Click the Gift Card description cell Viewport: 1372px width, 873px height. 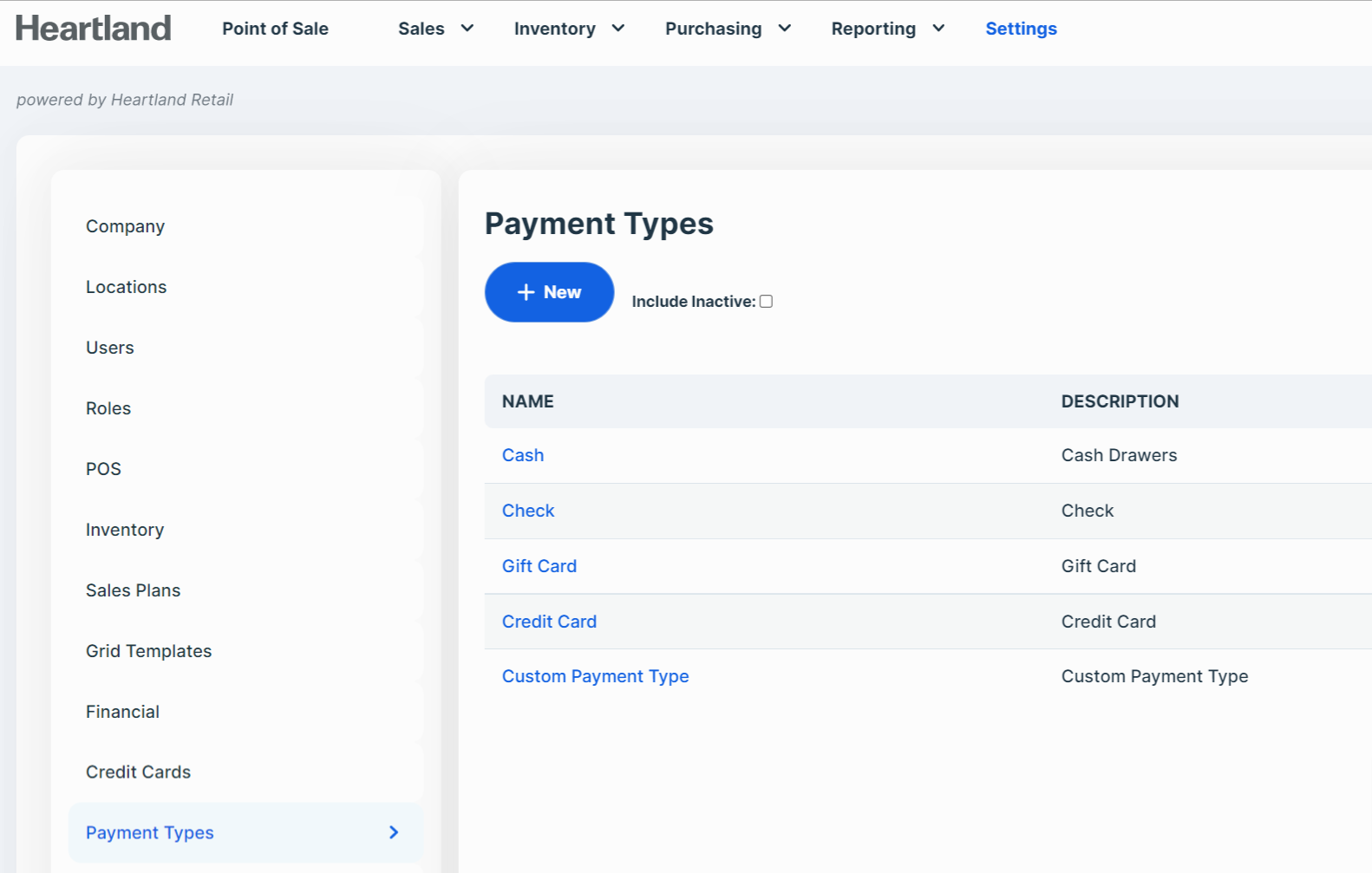tap(1099, 566)
